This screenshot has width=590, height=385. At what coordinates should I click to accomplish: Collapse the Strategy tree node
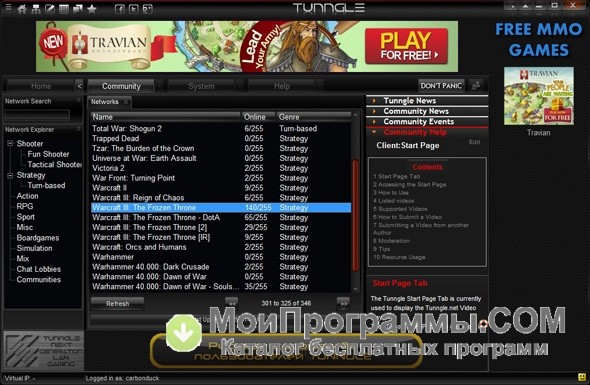11,175
